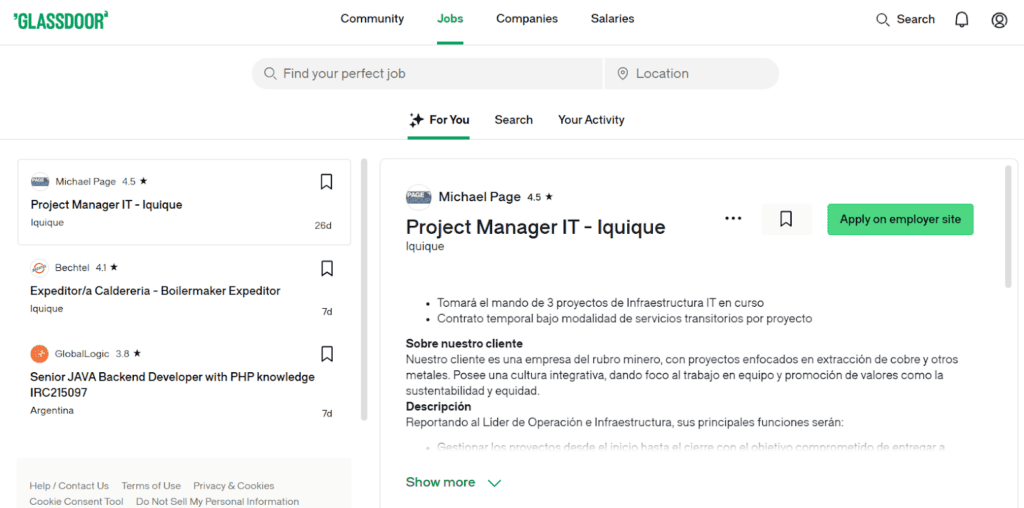Click Michael Page logo in job list card
1024x508 pixels.
40,182
